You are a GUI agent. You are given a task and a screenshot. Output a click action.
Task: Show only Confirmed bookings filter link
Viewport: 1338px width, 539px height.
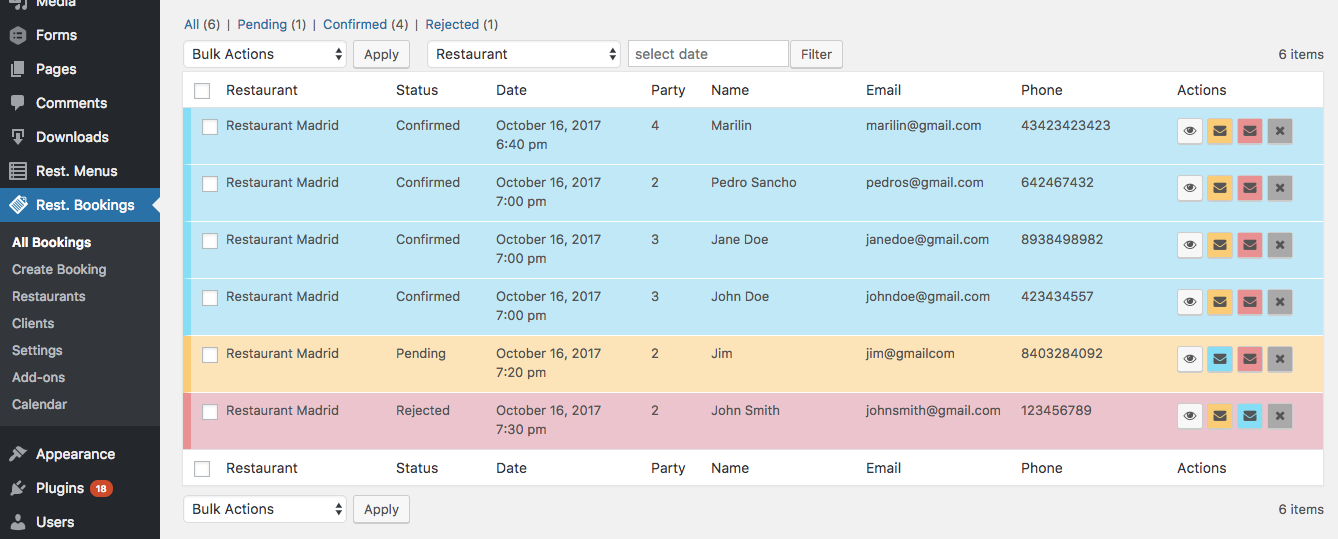click(x=354, y=24)
